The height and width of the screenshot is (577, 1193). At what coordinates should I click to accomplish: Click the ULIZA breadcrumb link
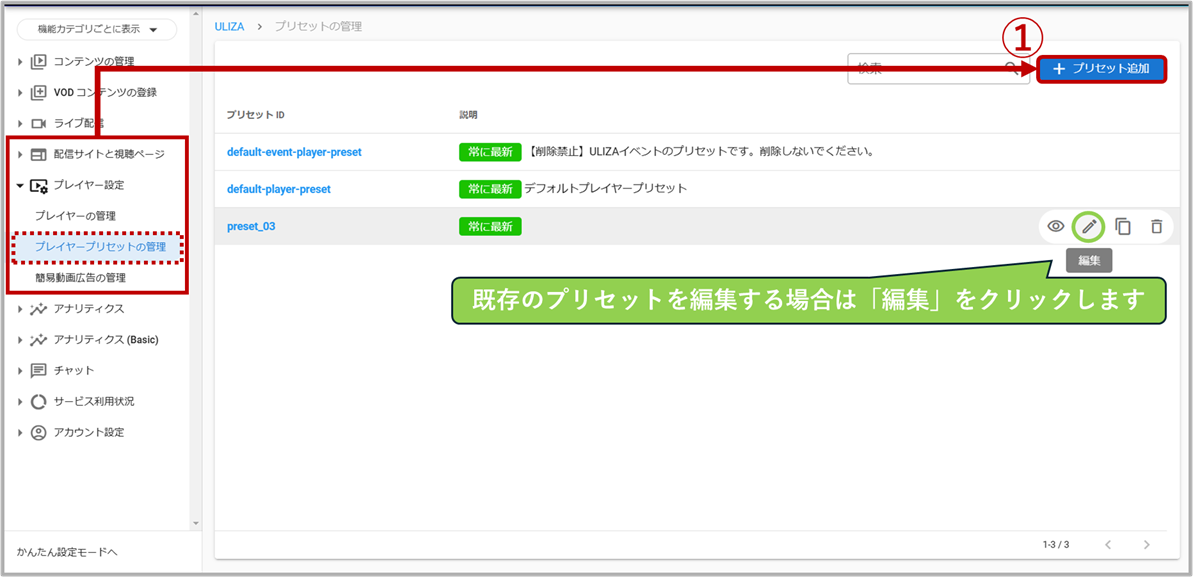[x=229, y=27]
